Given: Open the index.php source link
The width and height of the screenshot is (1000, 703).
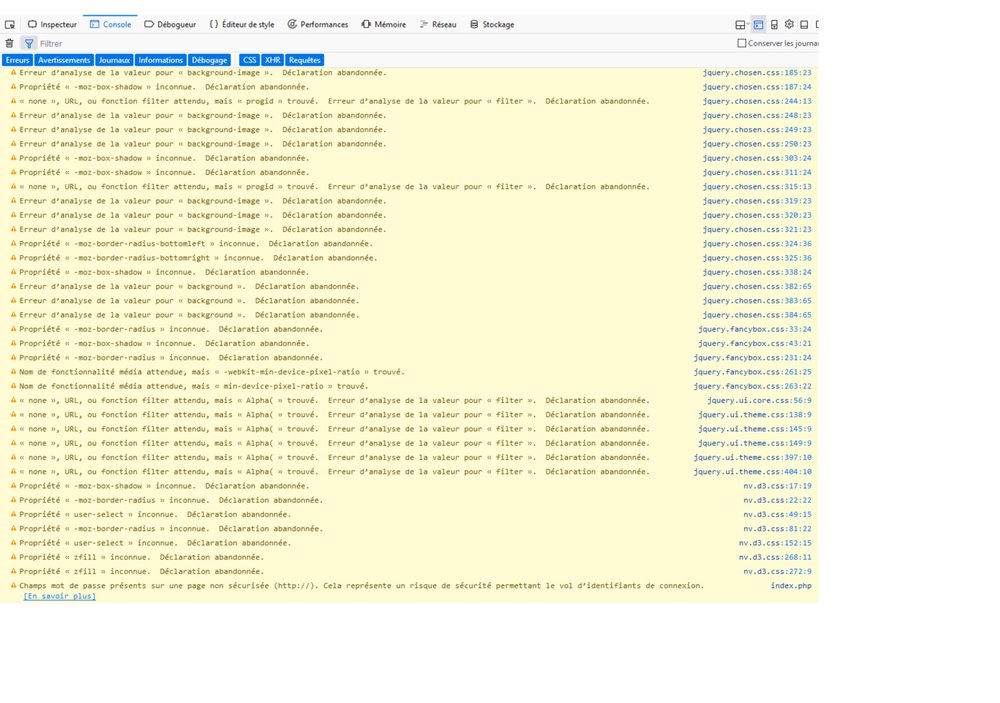Looking at the screenshot, I should (x=791, y=586).
